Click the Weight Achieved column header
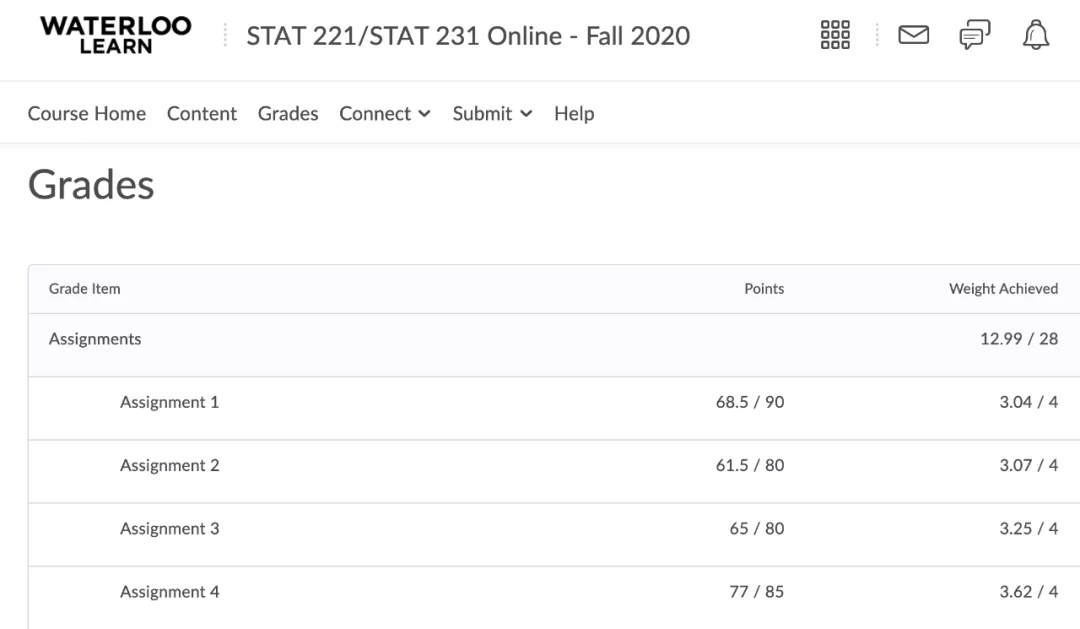Image resolution: width=1080 pixels, height=629 pixels. click(x=1003, y=289)
